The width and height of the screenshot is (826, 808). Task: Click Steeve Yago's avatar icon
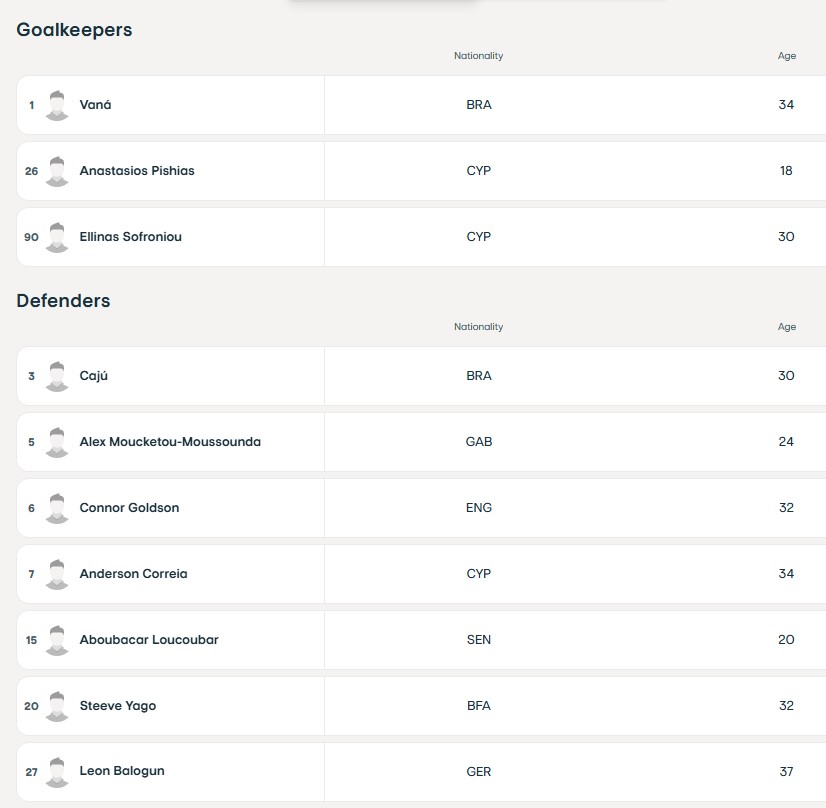click(x=57, y=706)
